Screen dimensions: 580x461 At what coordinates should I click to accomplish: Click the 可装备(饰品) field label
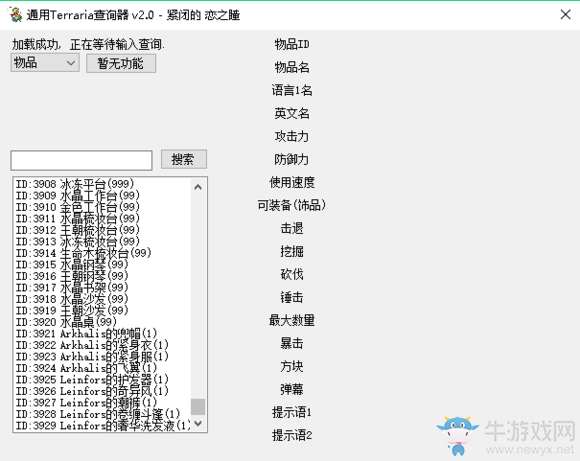pyautogui.click(x=292, y=205)
